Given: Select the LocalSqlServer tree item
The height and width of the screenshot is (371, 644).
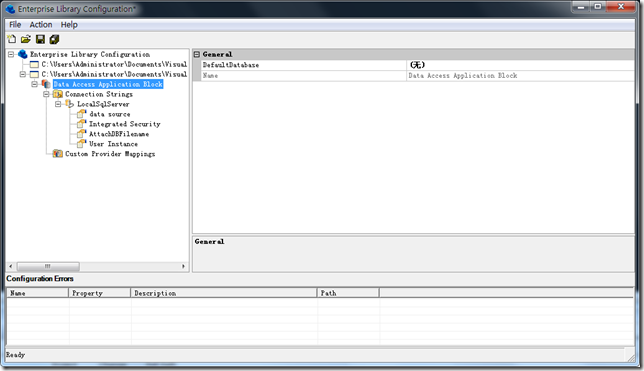Looking at the screenshot, I should tap(103, 104).
